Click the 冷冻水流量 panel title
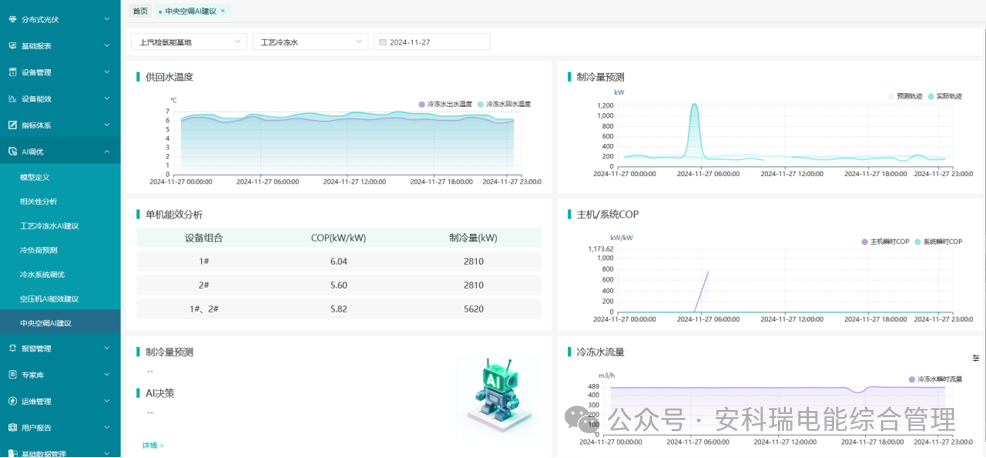The height and width of the screenshot is (458, 986). click(600, 352)
